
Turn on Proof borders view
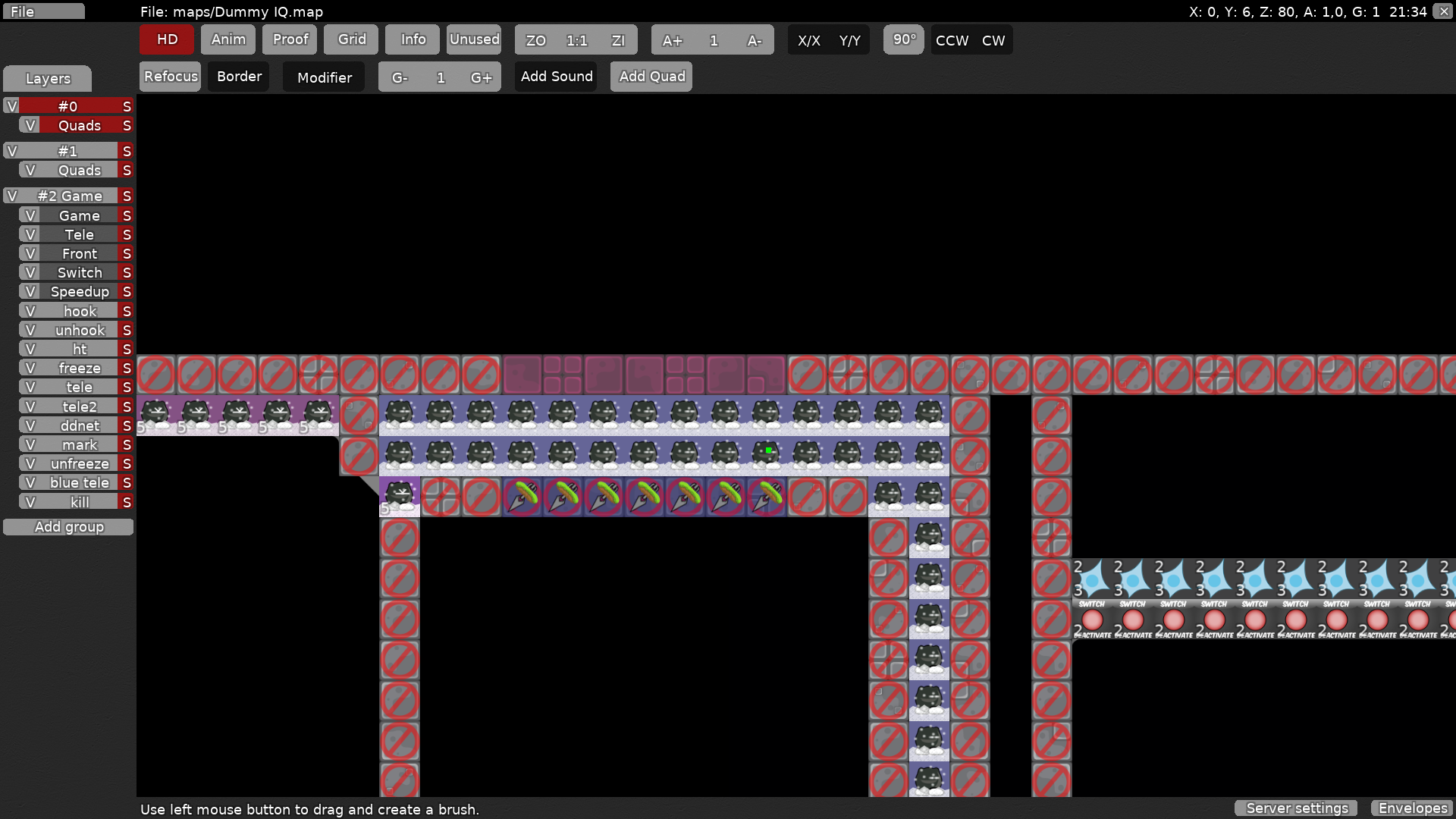[290, 39]
